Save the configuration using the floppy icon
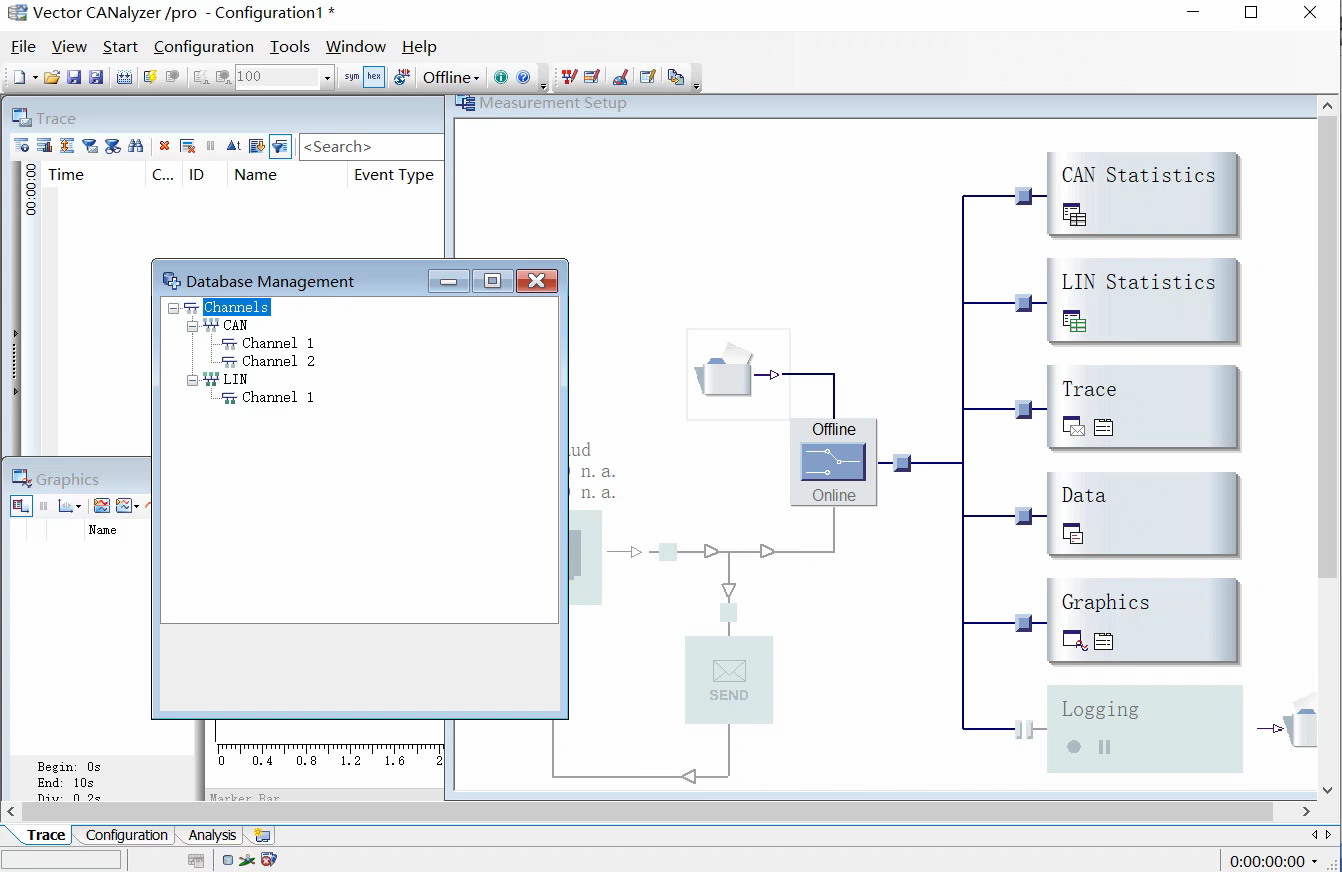This screenshot has height=872, width=1342. click(74, 77)
